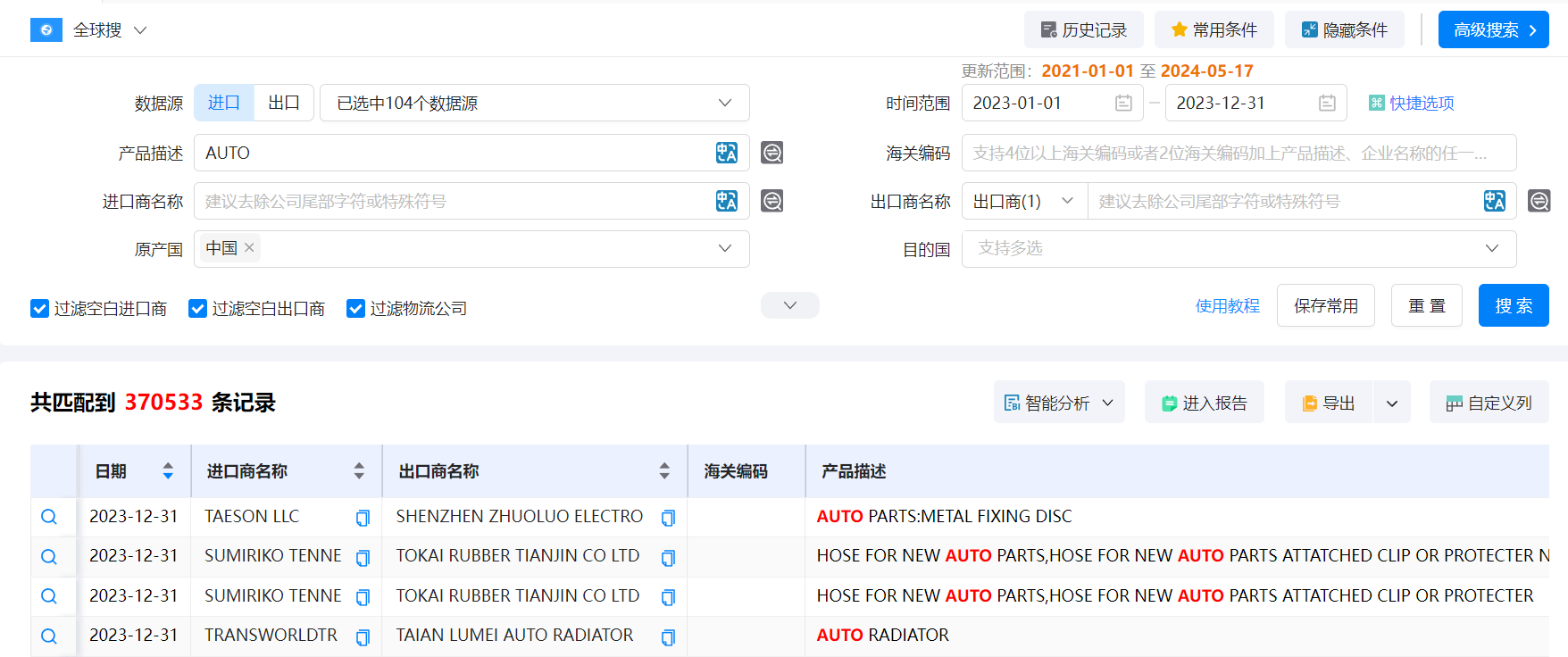
Task: Expand more filters chevron button
Action: click(x=790, y=305)
